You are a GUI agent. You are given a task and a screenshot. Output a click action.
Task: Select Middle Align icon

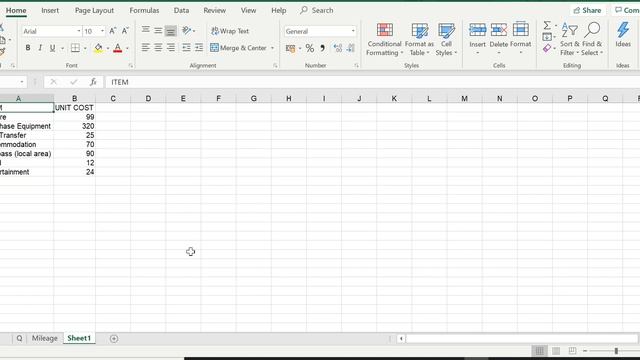158,30
